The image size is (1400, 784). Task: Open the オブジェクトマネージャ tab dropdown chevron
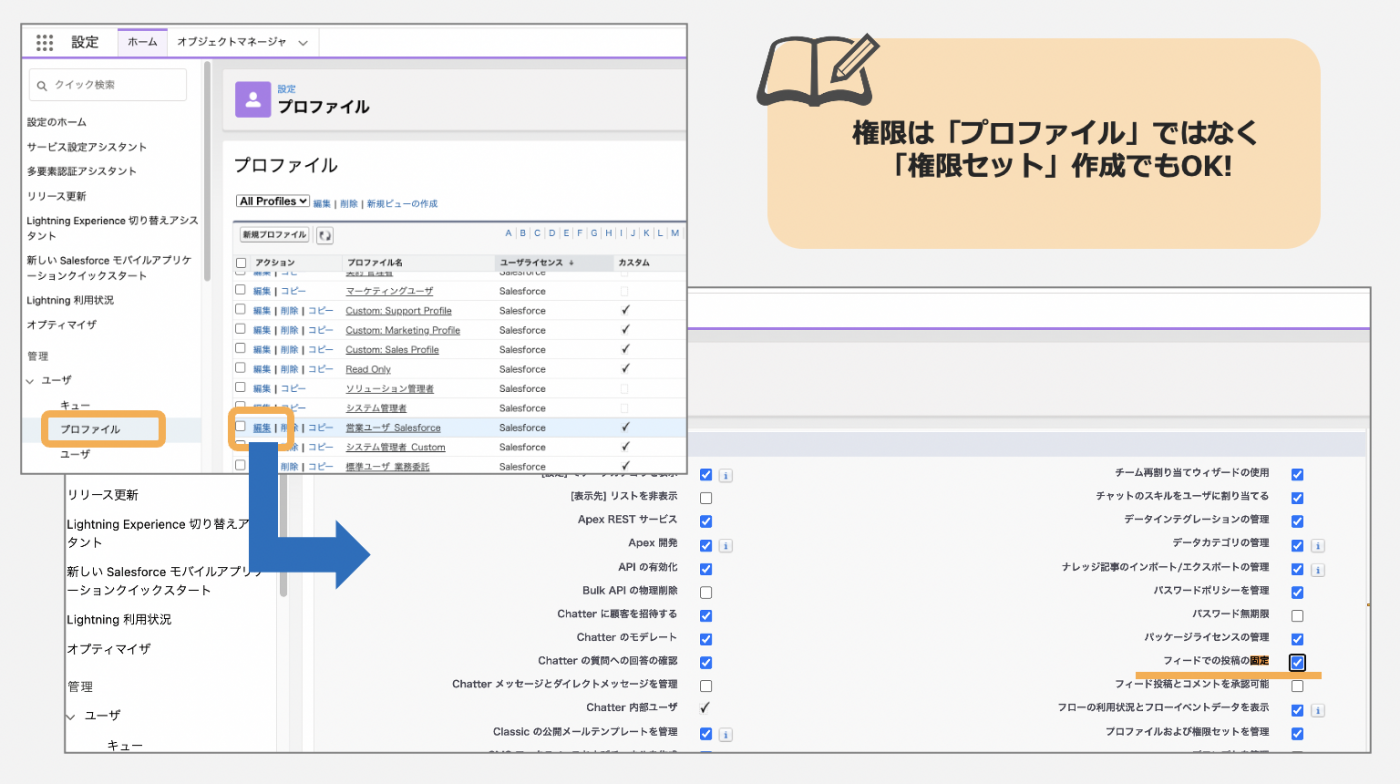[303, 42]
